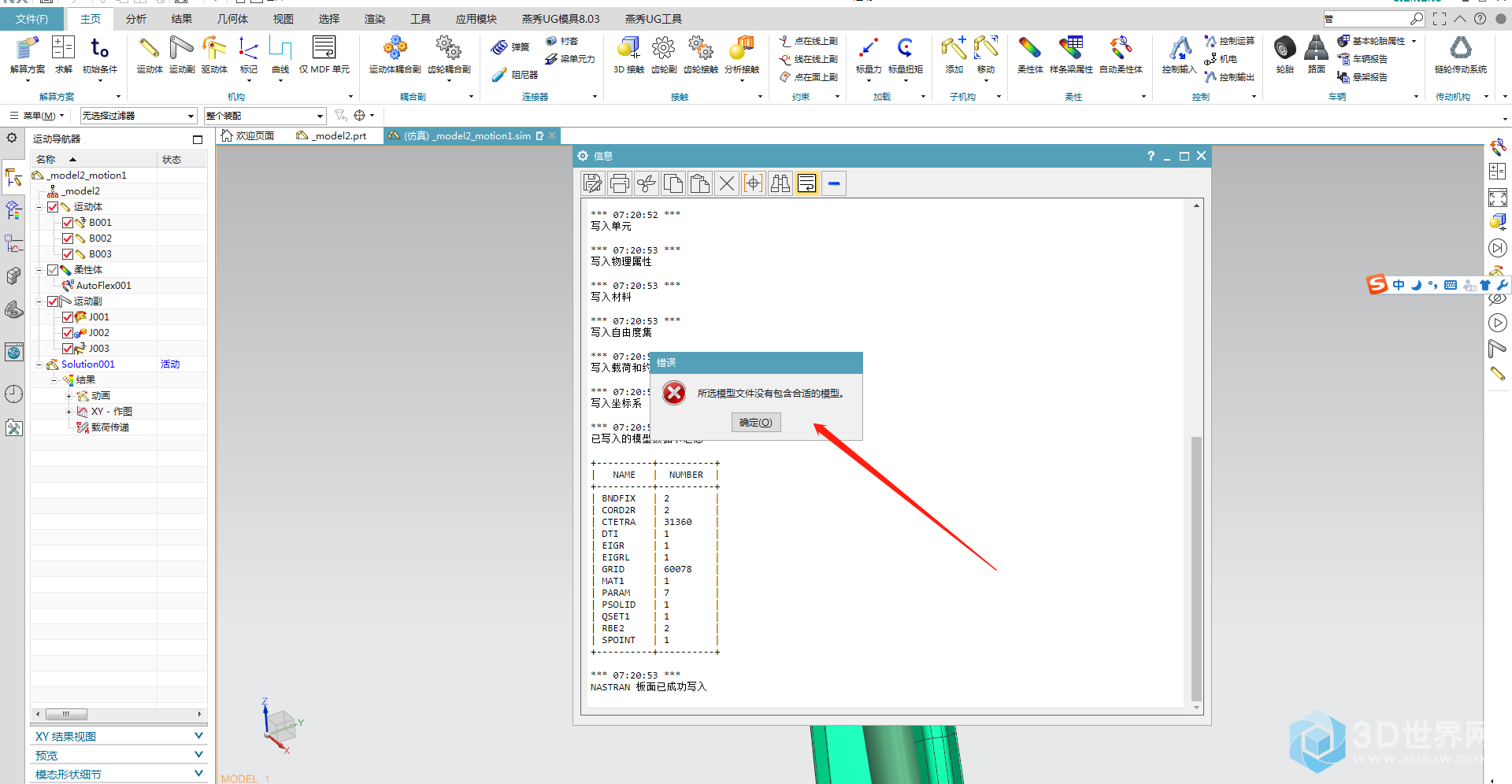Click the 点在线上副 constraint button
The height and width of the screenshot is (784, 1512).
[809, 41]
